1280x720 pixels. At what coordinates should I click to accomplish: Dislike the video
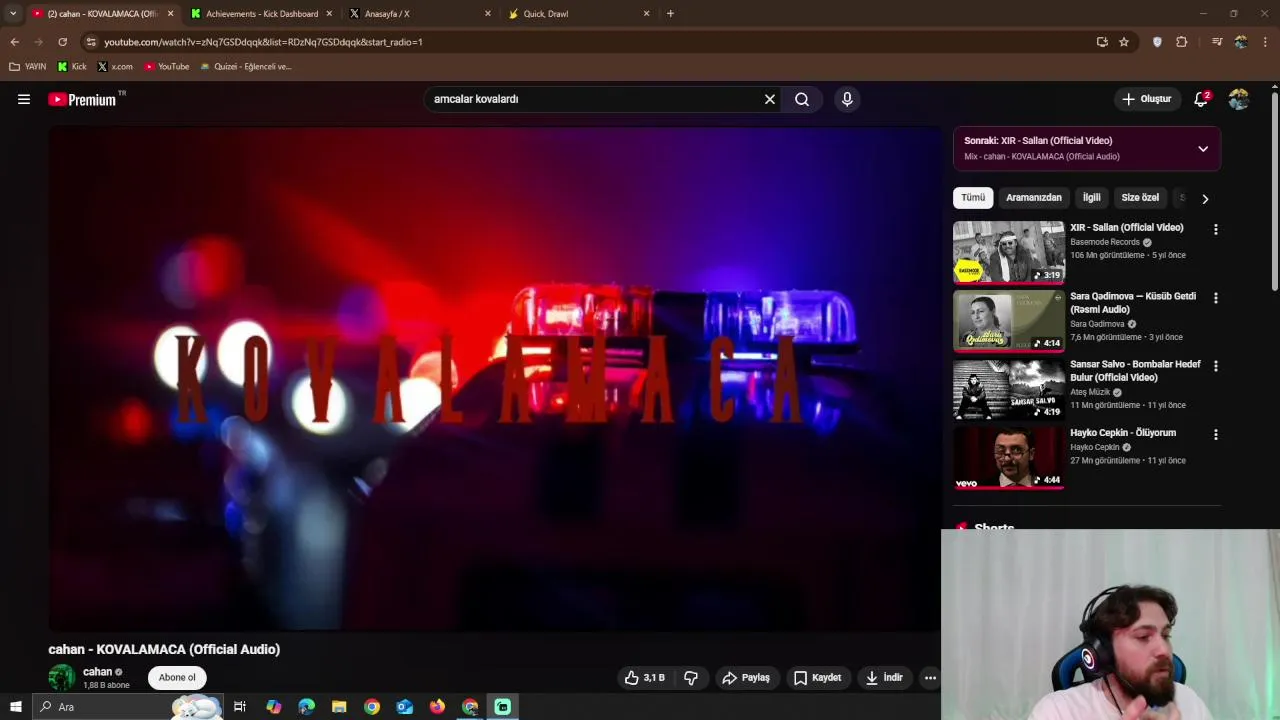point(691,678)
